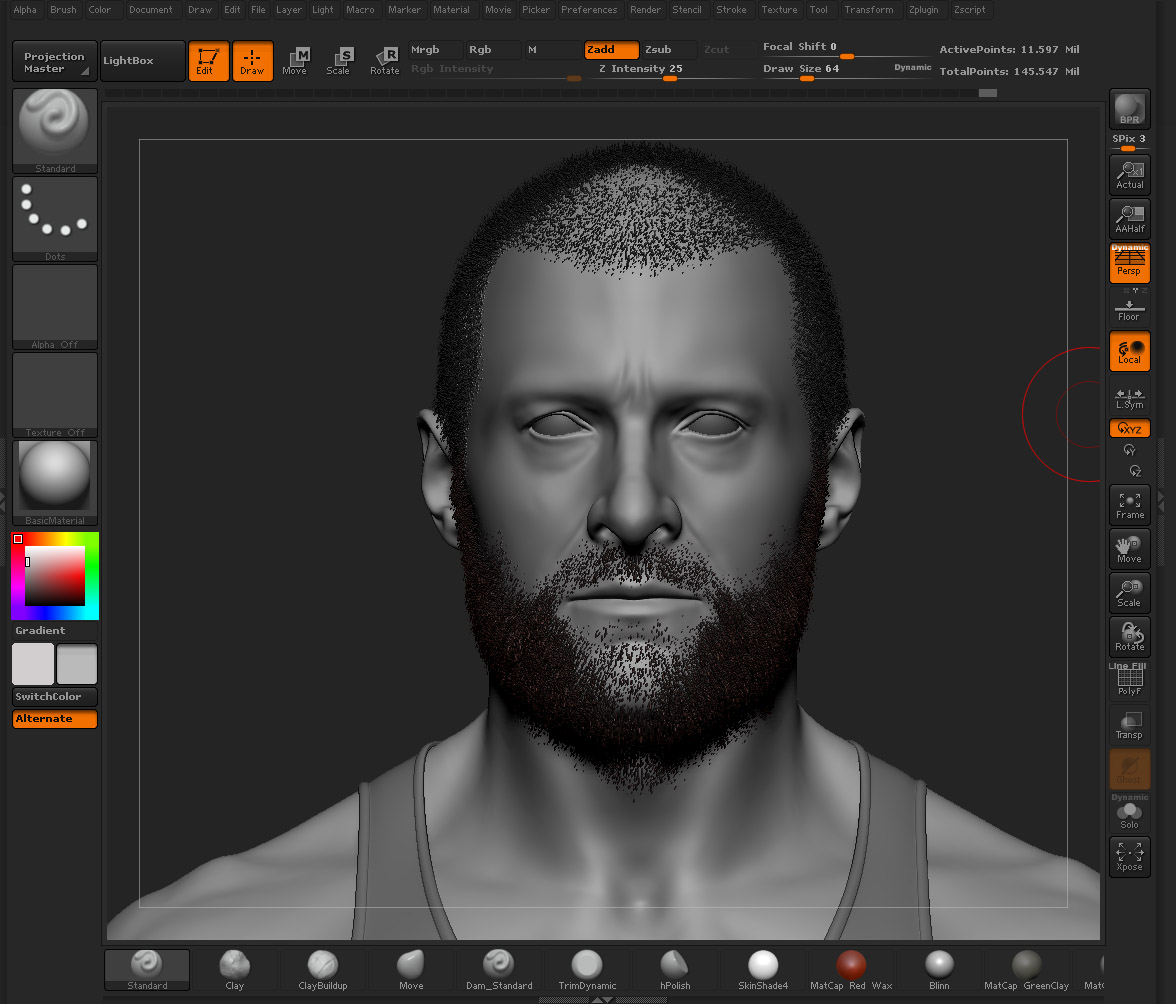Apply the MatCap Red Wax material
The width and height of the screenshot is (1176, 1004).
pos(851,970)
